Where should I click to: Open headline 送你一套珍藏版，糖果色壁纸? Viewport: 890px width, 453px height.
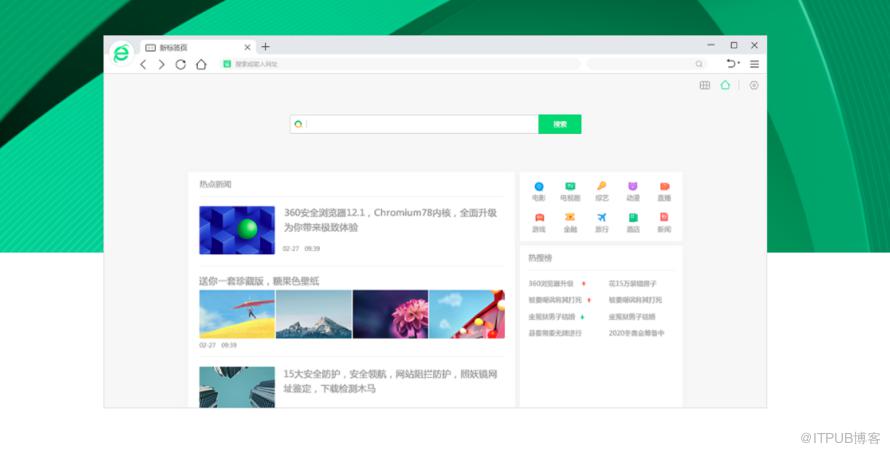259,281
